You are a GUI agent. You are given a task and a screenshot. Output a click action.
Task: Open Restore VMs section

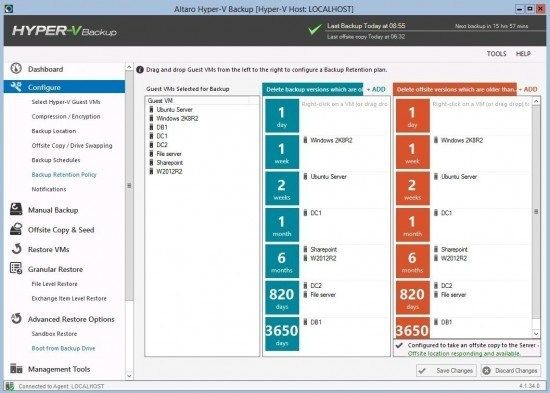pos(48,249)
